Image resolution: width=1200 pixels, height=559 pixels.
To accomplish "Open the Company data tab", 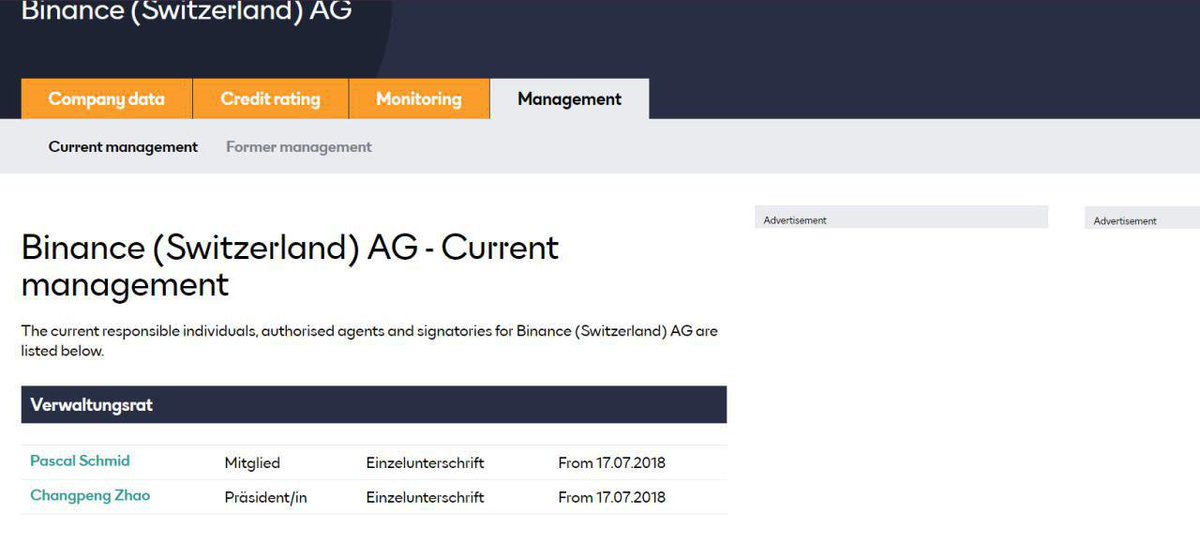I will [x=106, y=99].
